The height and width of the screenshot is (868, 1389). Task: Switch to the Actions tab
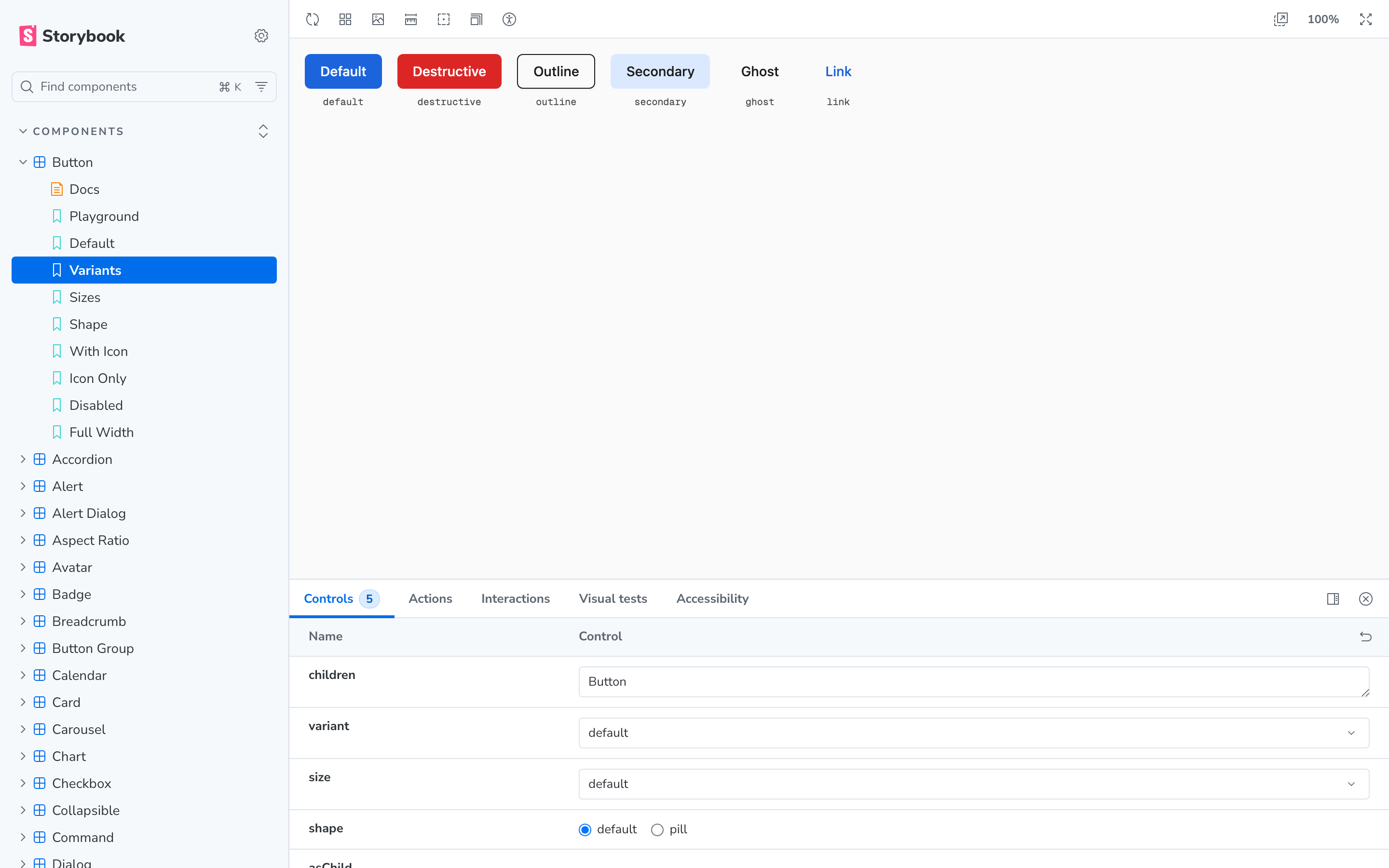click(430, 599)
